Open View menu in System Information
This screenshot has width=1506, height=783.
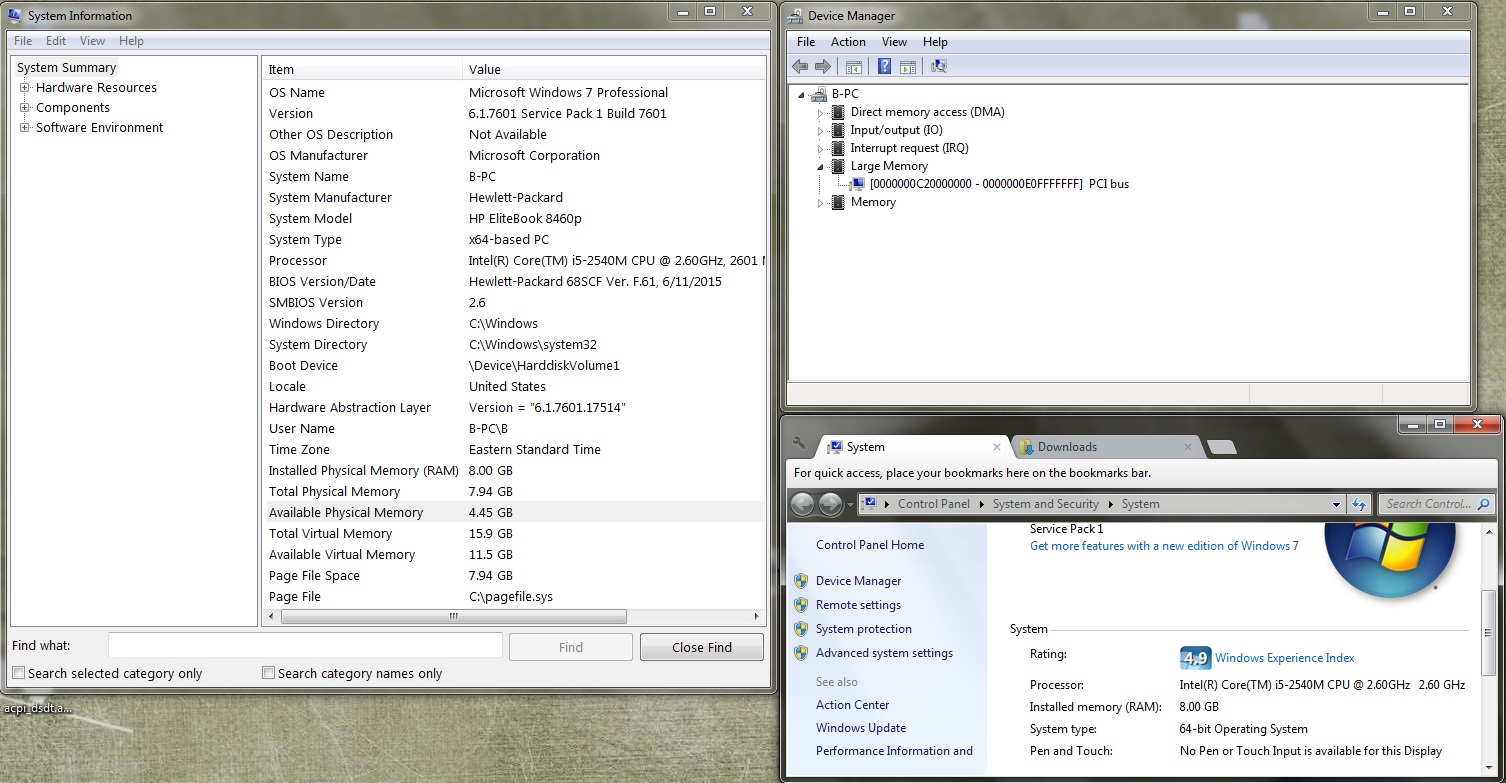point(92,41)
